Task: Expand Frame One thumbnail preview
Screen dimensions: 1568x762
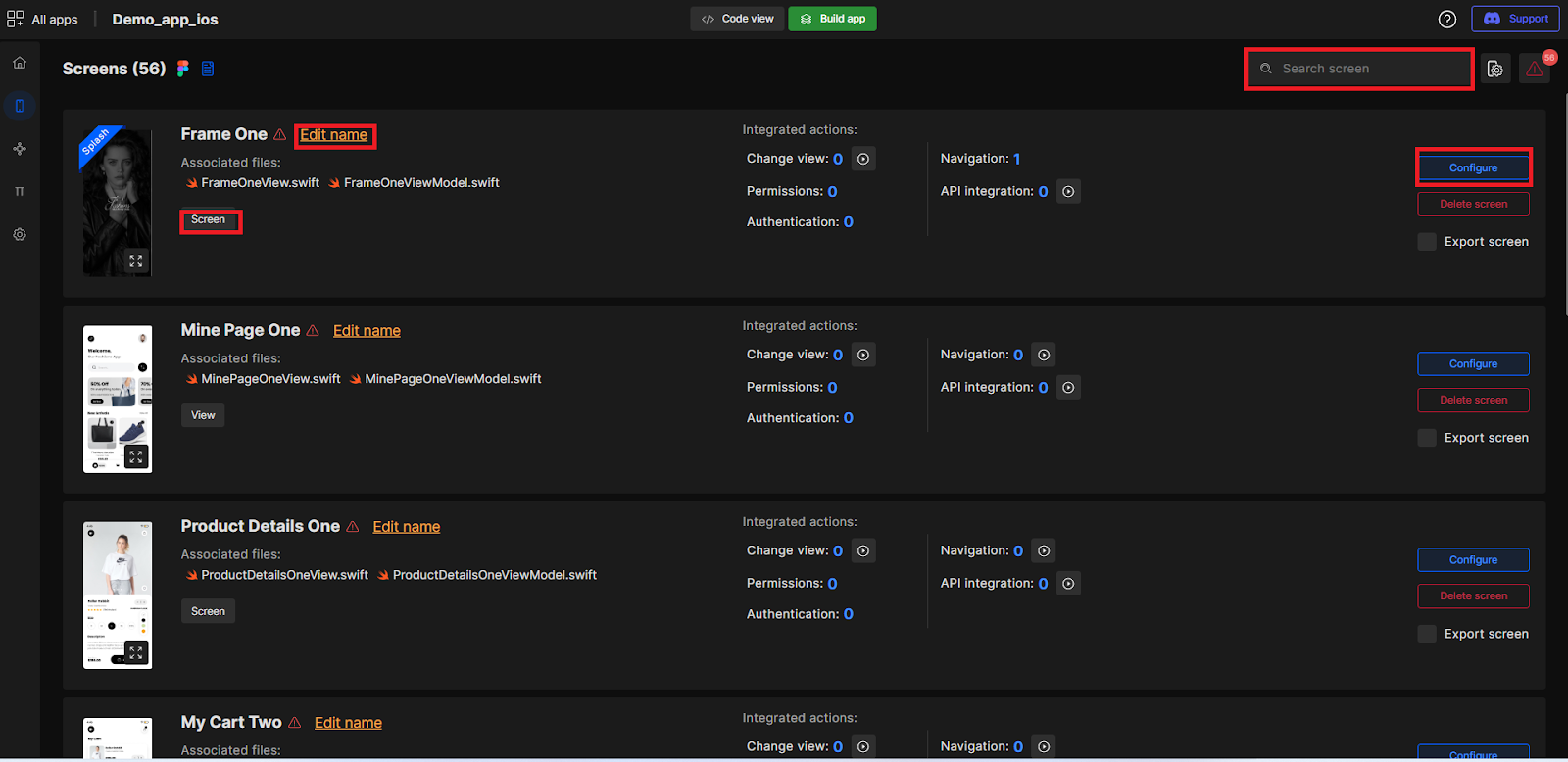Action: [136, 261]
